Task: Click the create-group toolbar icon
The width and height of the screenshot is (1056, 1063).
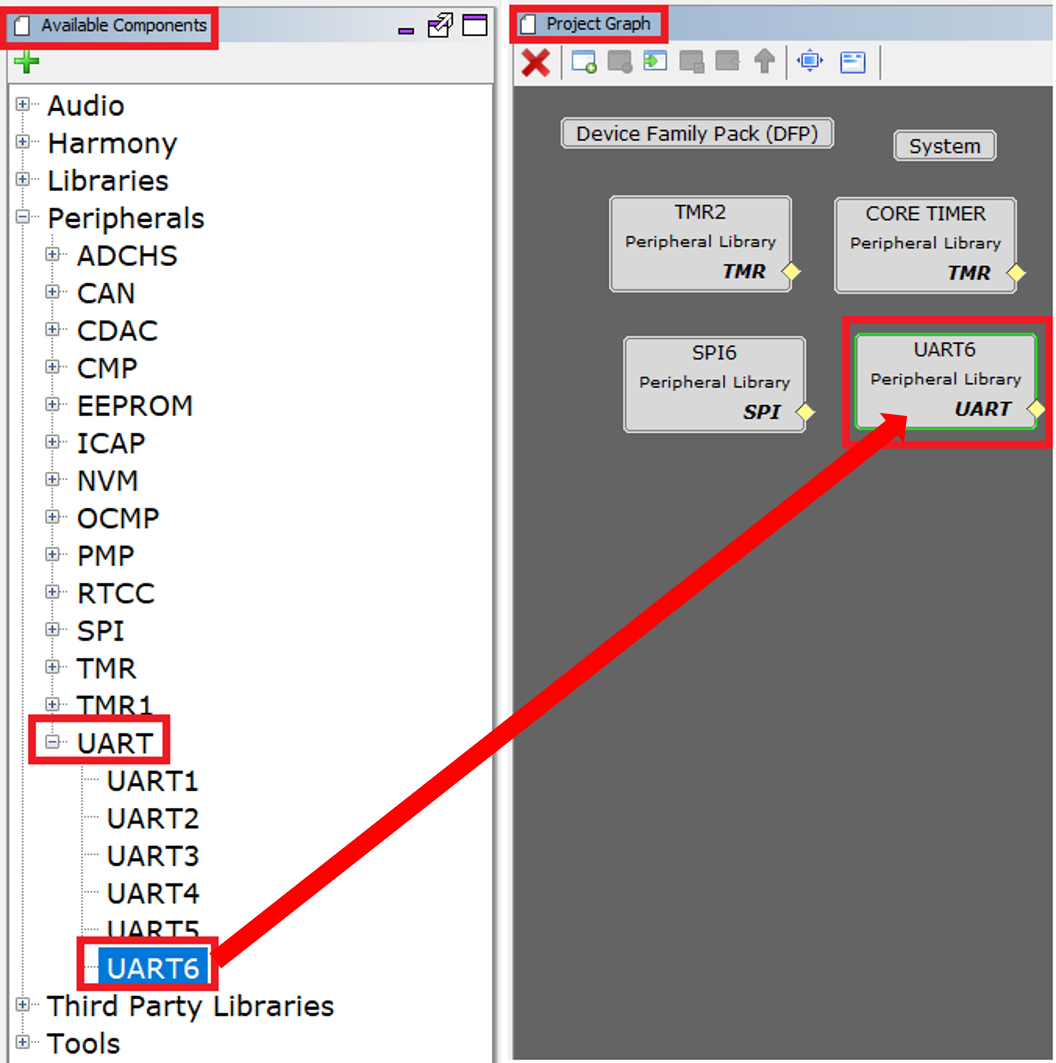Action: tap(583, 61)
